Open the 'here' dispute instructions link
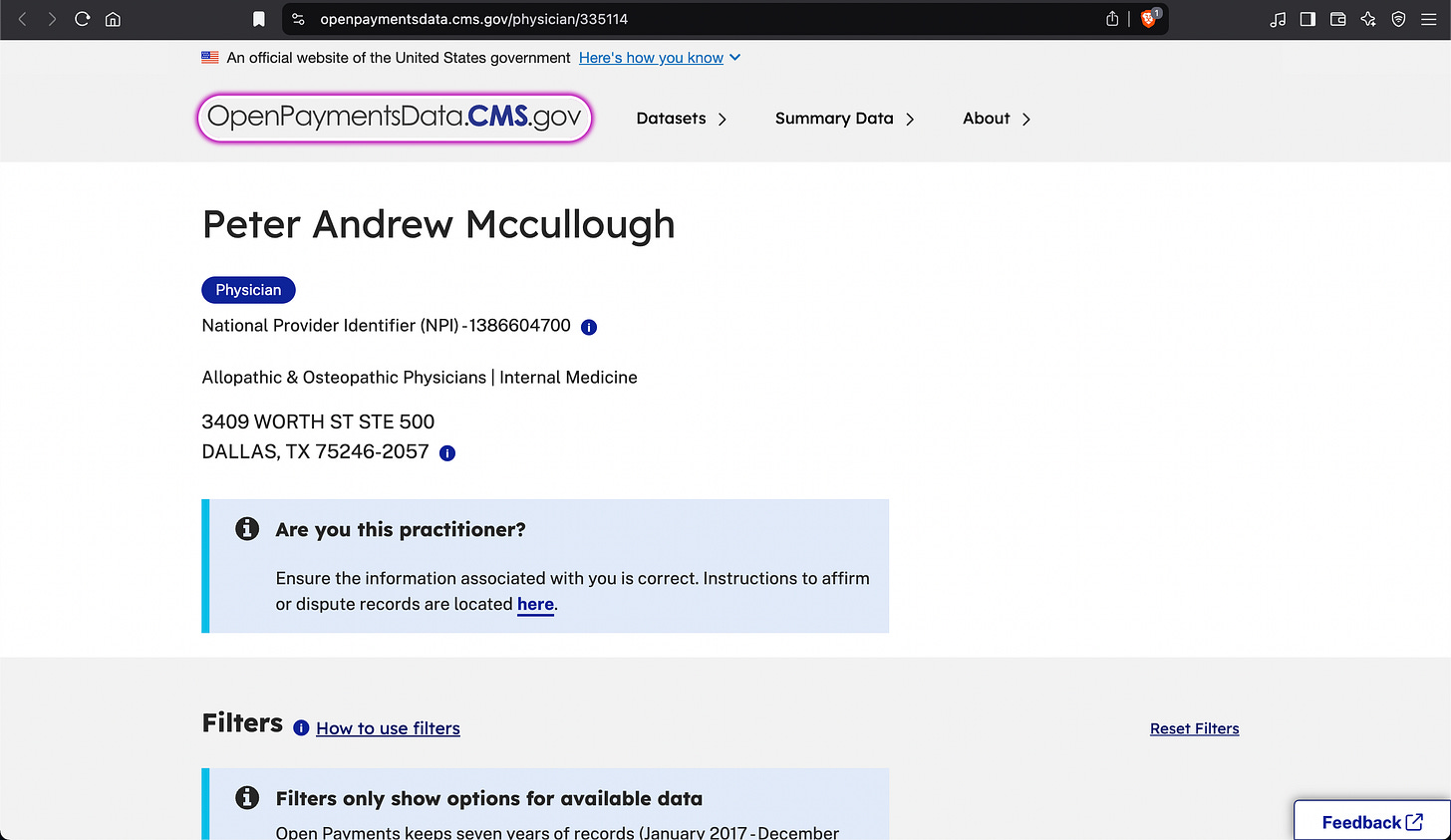Image resolution: width=1451 pixels, height=840 pixels. (535, 604)
